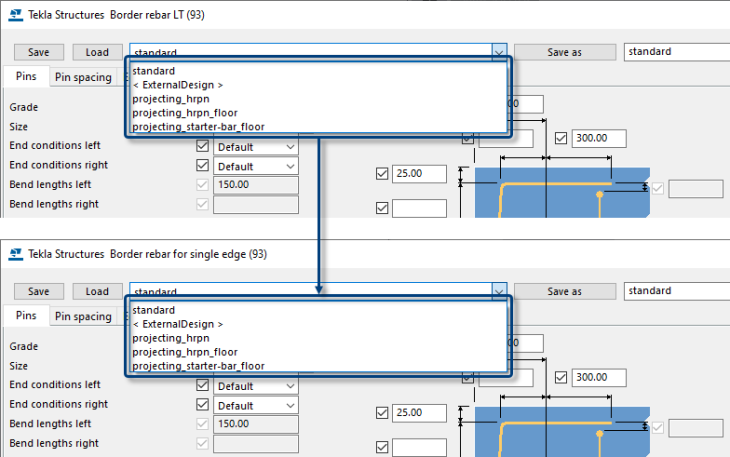Click empty field below 25.00 in single edge window
The width and height of the screenshot is (730, 457).
click(x=419, y=447)
